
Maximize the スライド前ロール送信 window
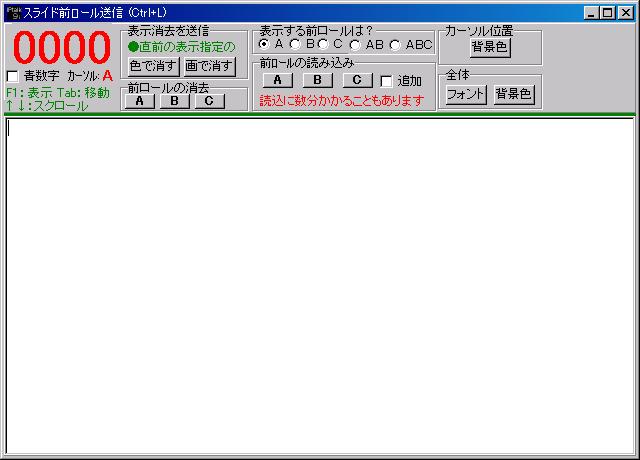click(607, 13)
